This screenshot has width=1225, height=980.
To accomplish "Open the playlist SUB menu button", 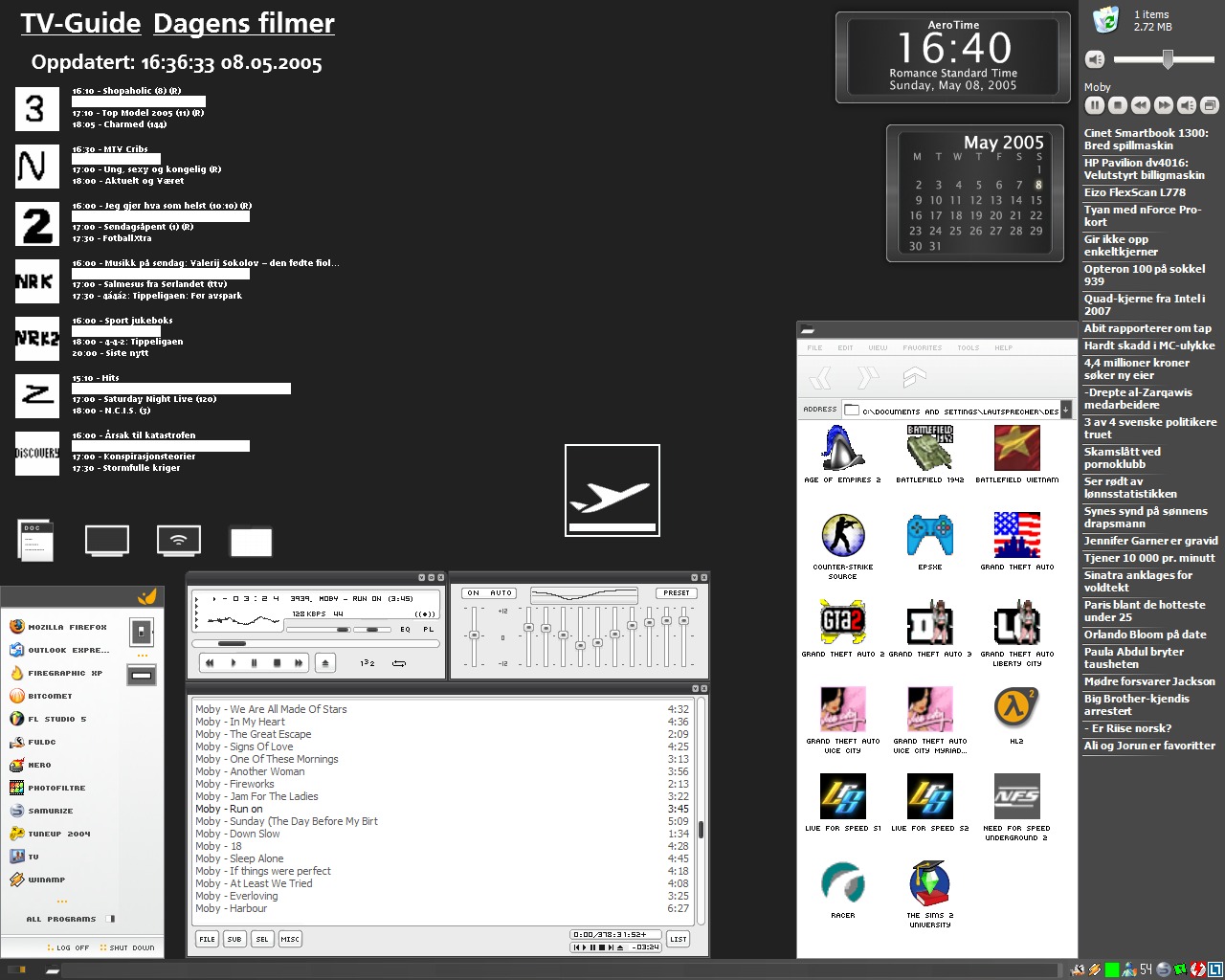I will coord(234,939).
